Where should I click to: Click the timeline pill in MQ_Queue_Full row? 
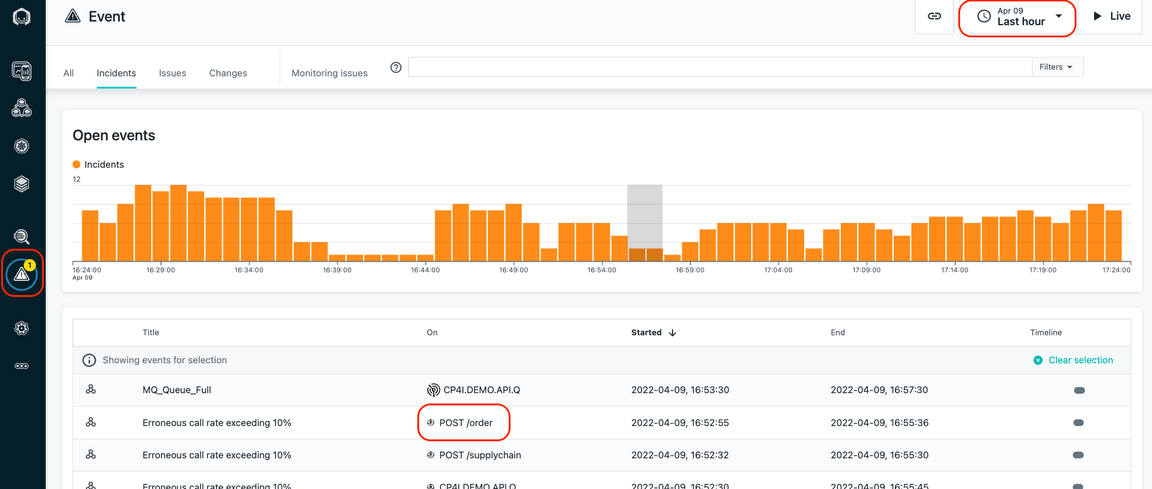click(1079, 391)
